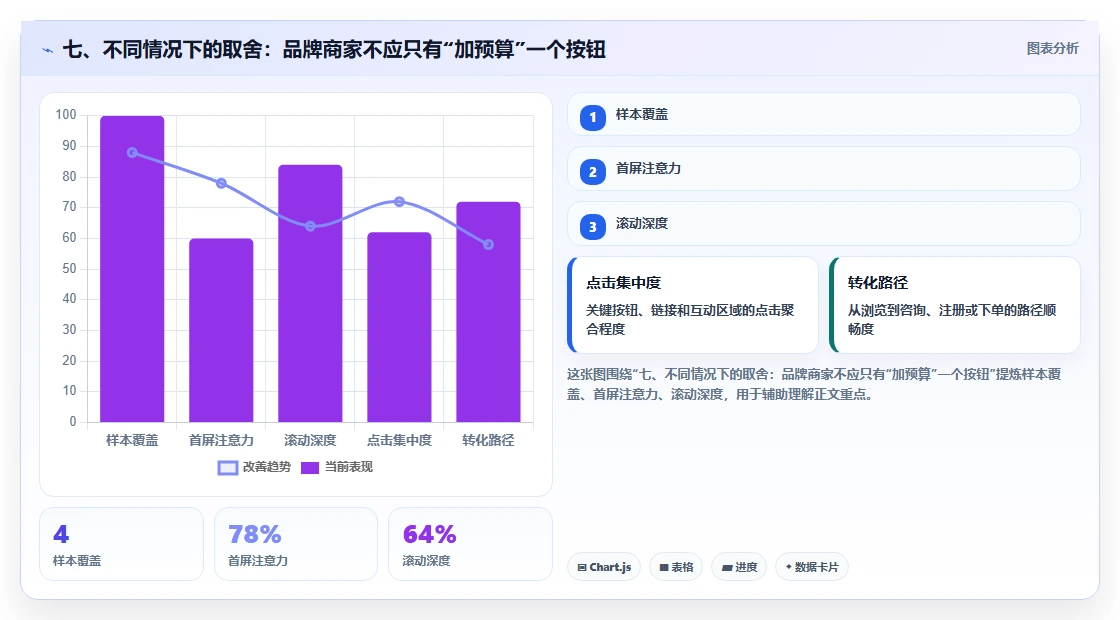Click the 点击集中度 bar in the chart

pos(399,326)
